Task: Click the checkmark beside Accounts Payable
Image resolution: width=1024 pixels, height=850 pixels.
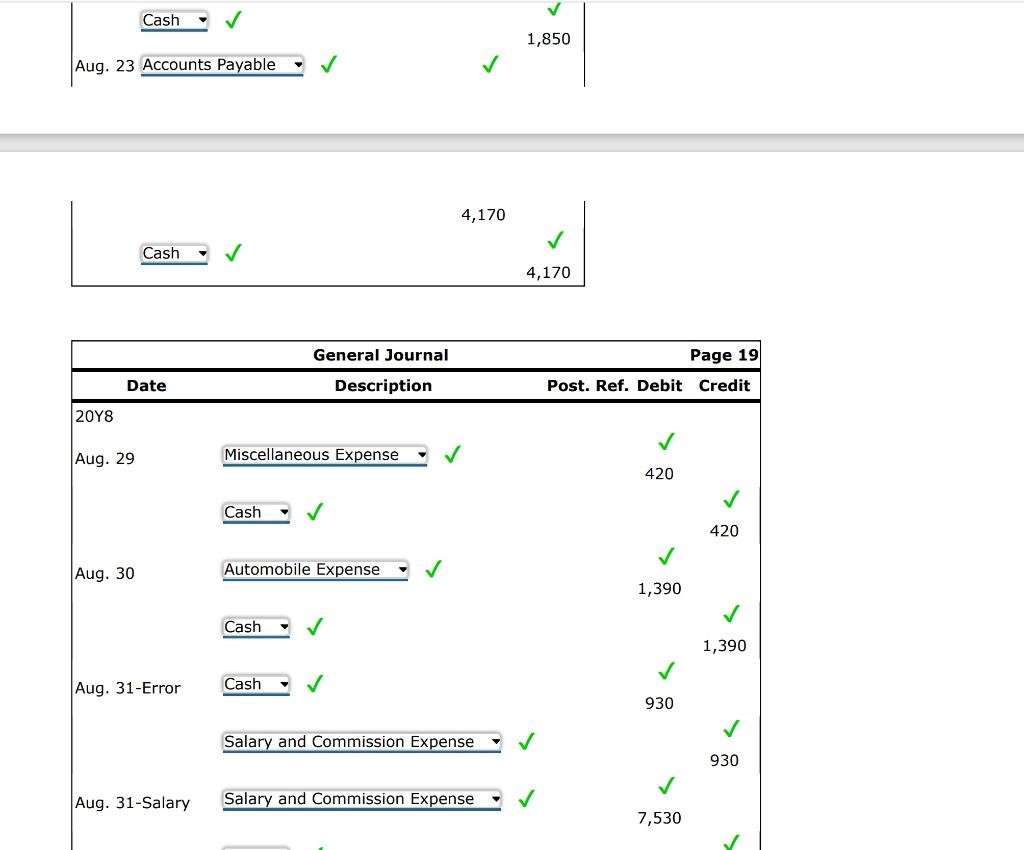Action: (327, 63)
